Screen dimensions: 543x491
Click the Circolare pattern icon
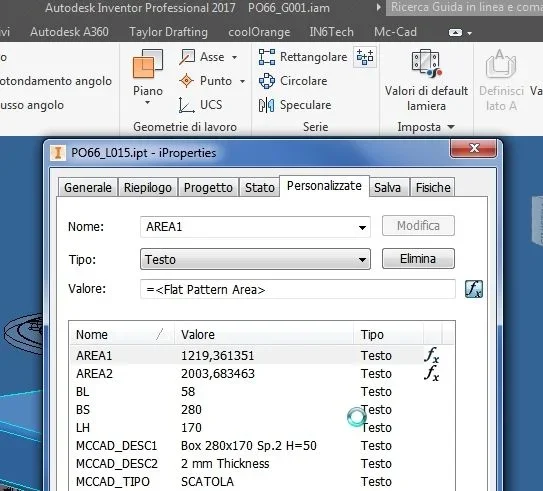(267, 81)
